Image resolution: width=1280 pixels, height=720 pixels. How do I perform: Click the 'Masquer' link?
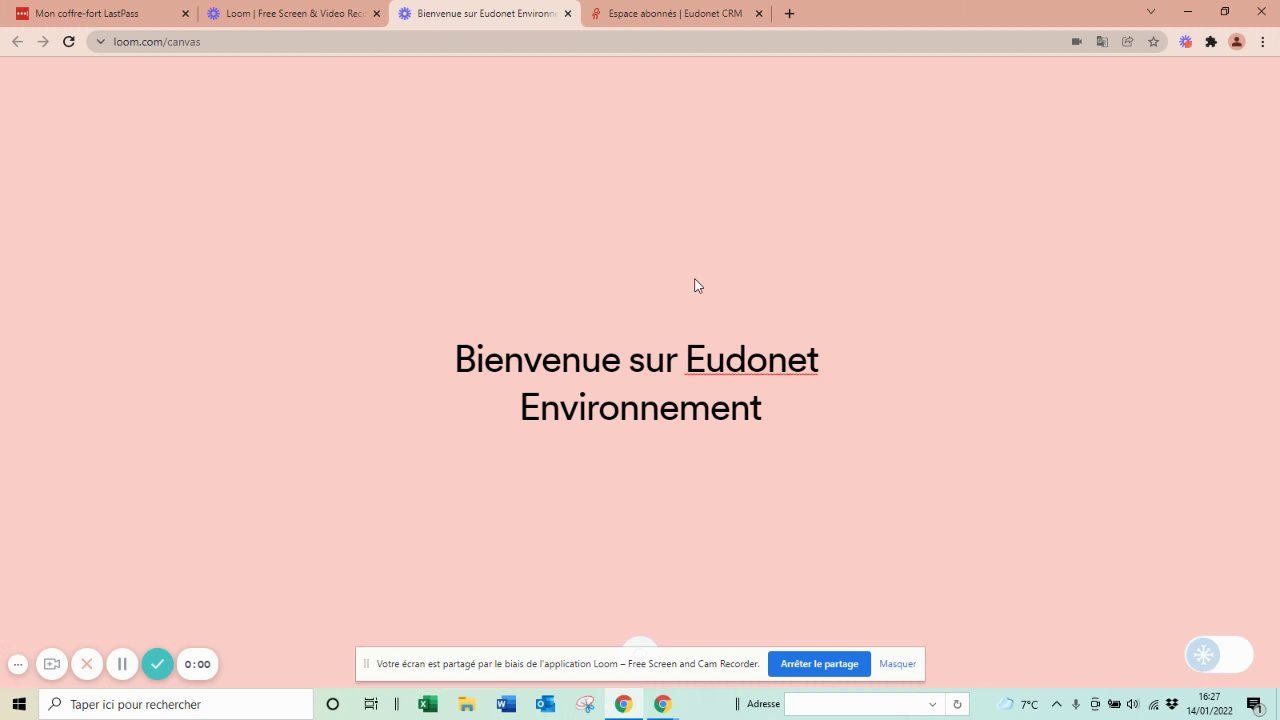coord(897,664)
